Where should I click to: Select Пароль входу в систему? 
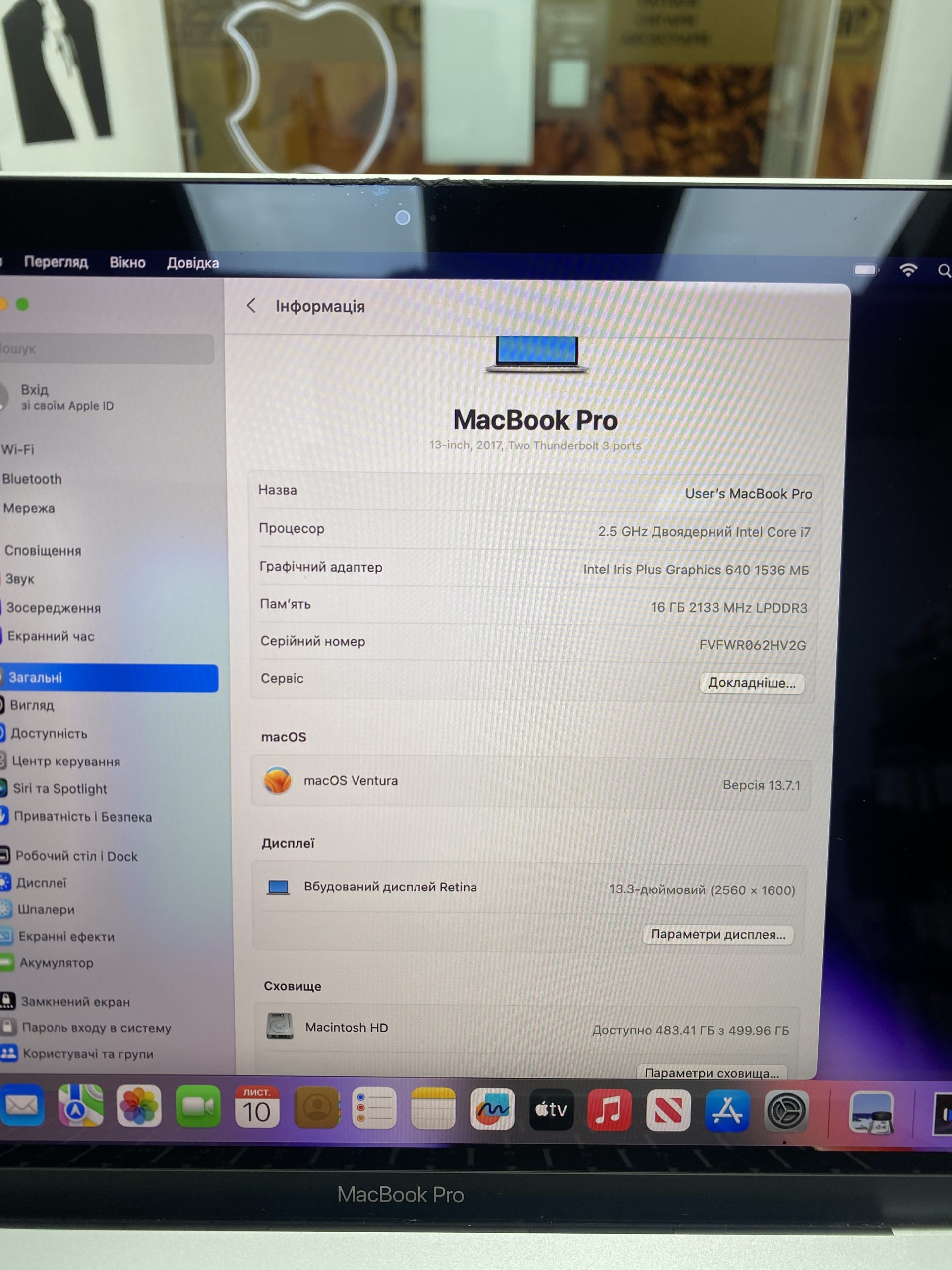pyautogui.click(x=96, y=1028)
